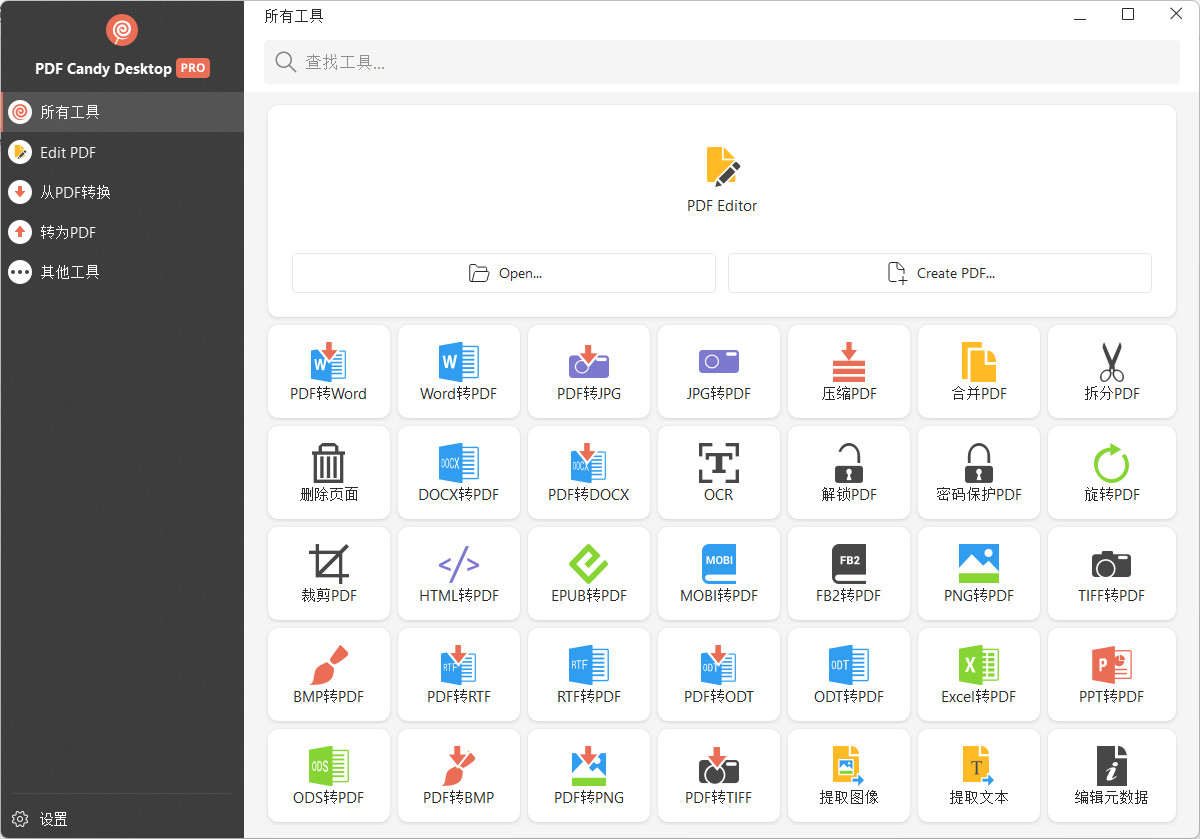
Task: Click the Create PDF... button
Action: click(x=940, y=273)
